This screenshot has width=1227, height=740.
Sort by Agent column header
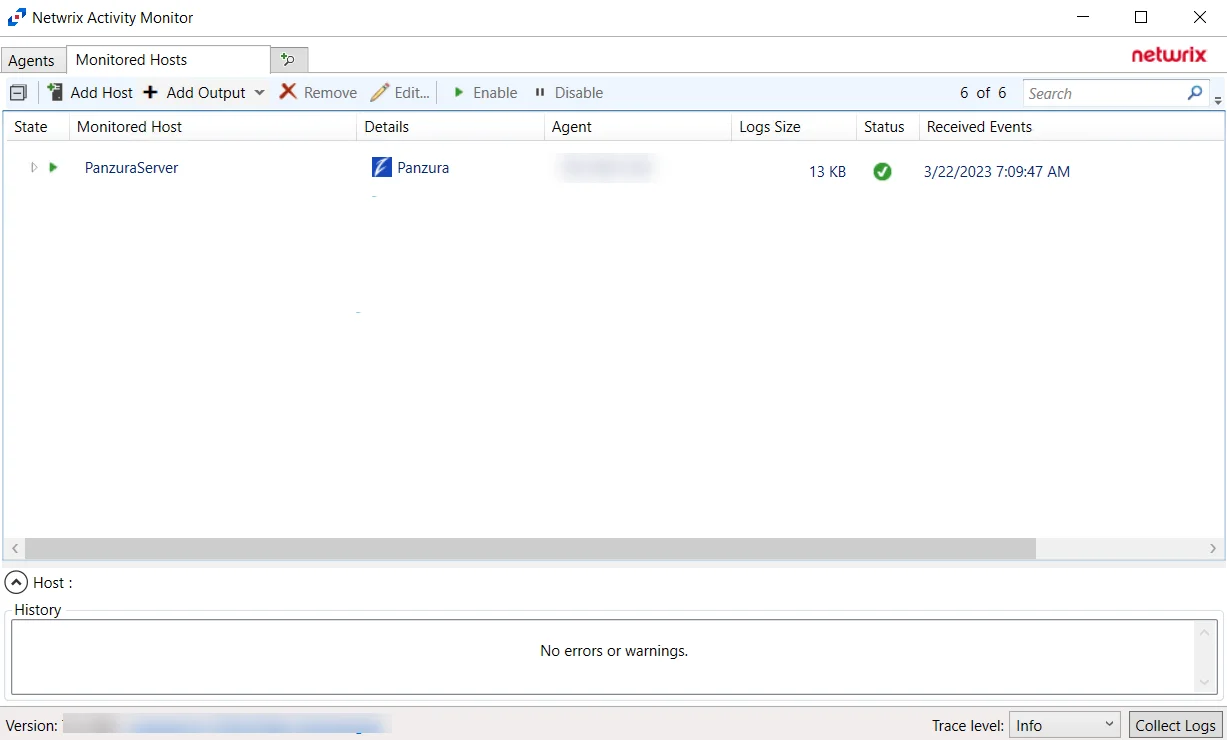tap(637, 127)
